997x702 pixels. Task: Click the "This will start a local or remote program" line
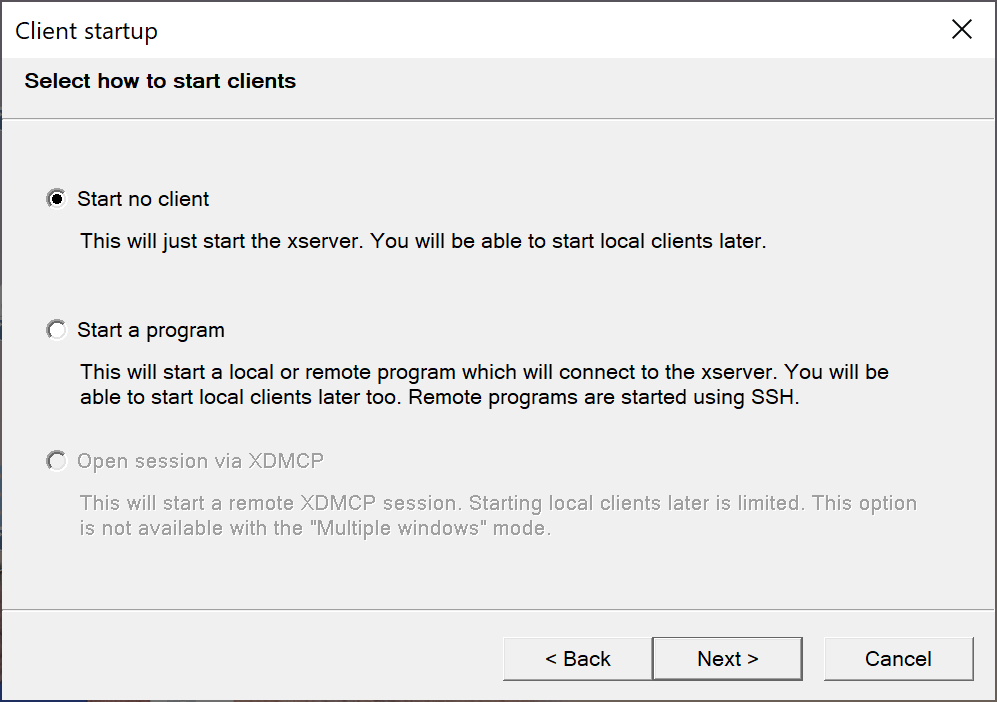tap(430, 372)
